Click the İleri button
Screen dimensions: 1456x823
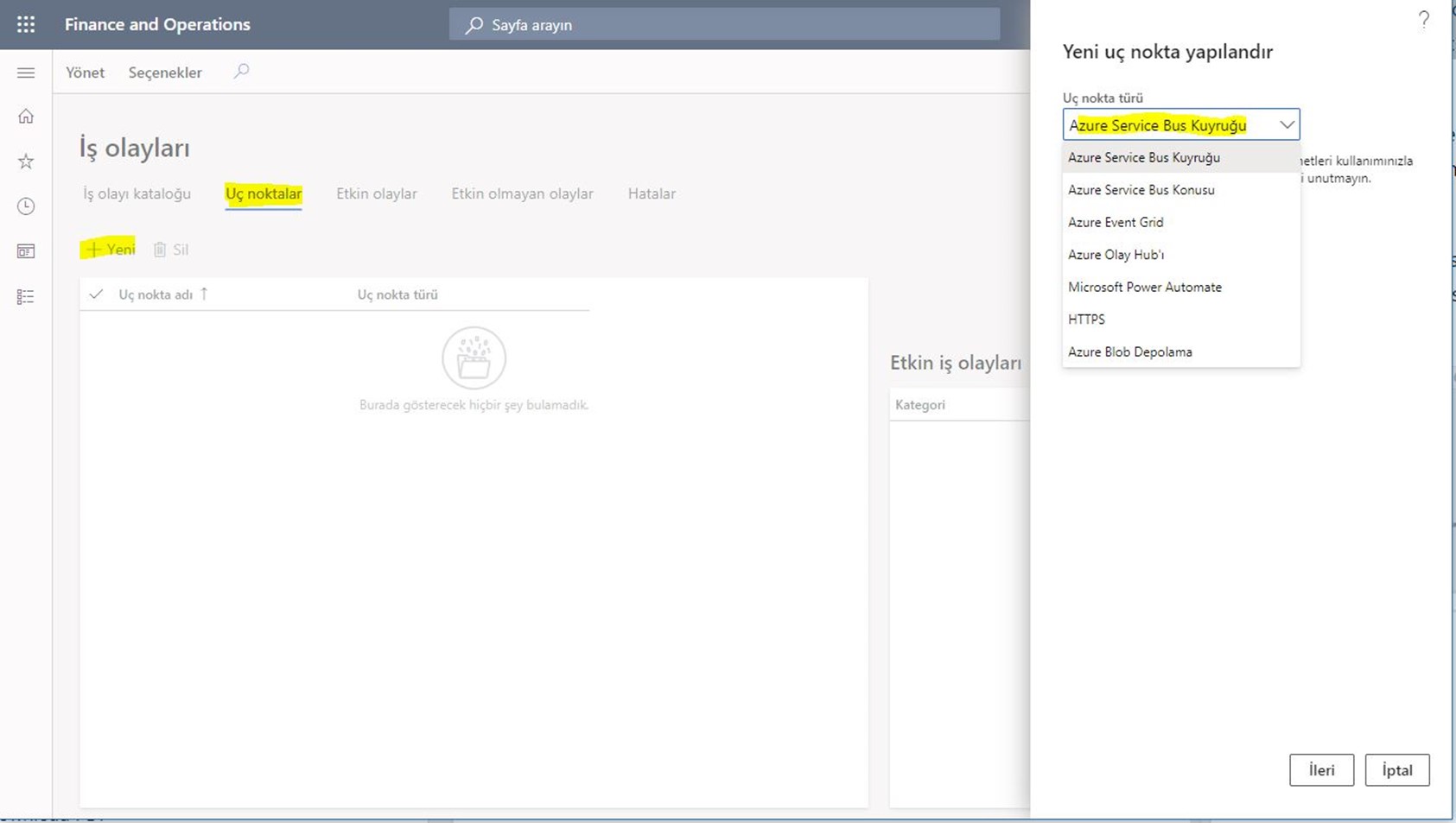pos(1321,769)
